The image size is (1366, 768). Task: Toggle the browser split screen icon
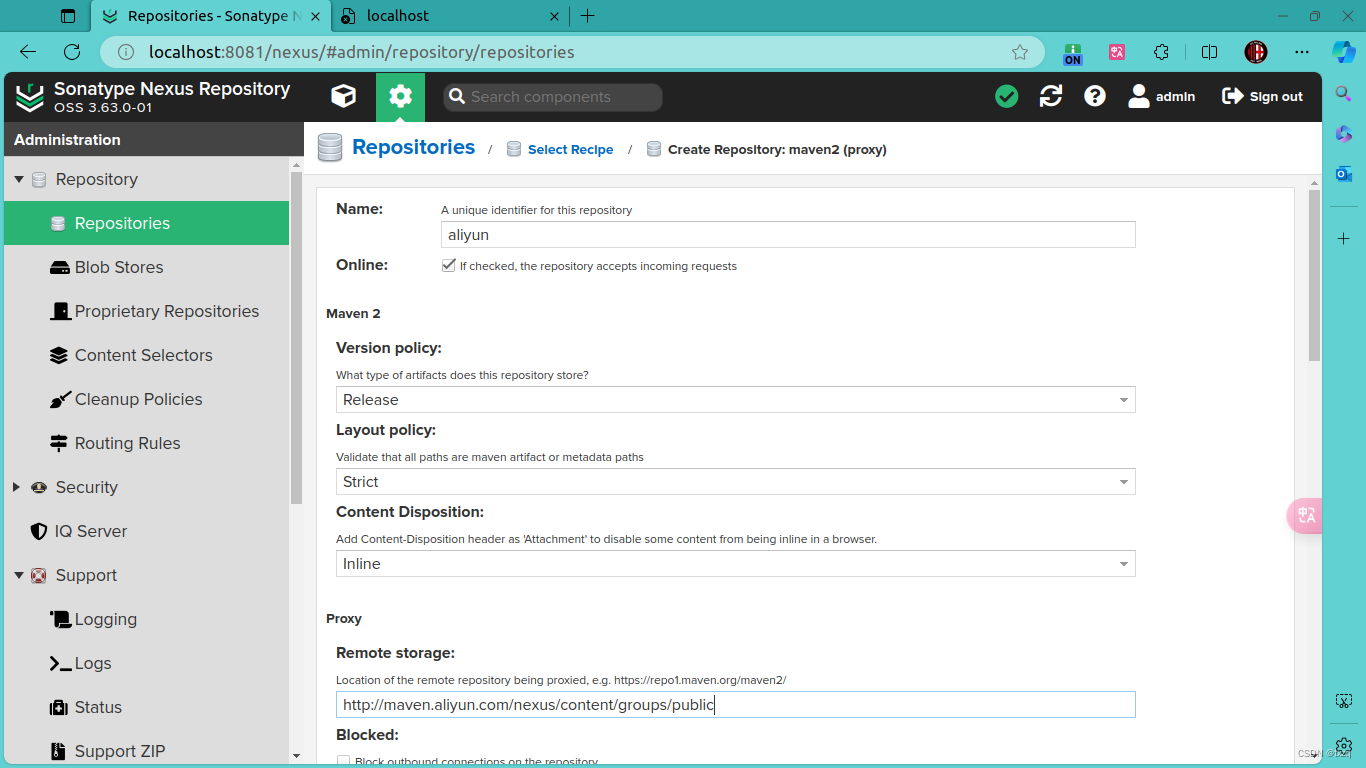click(1209, 52)
